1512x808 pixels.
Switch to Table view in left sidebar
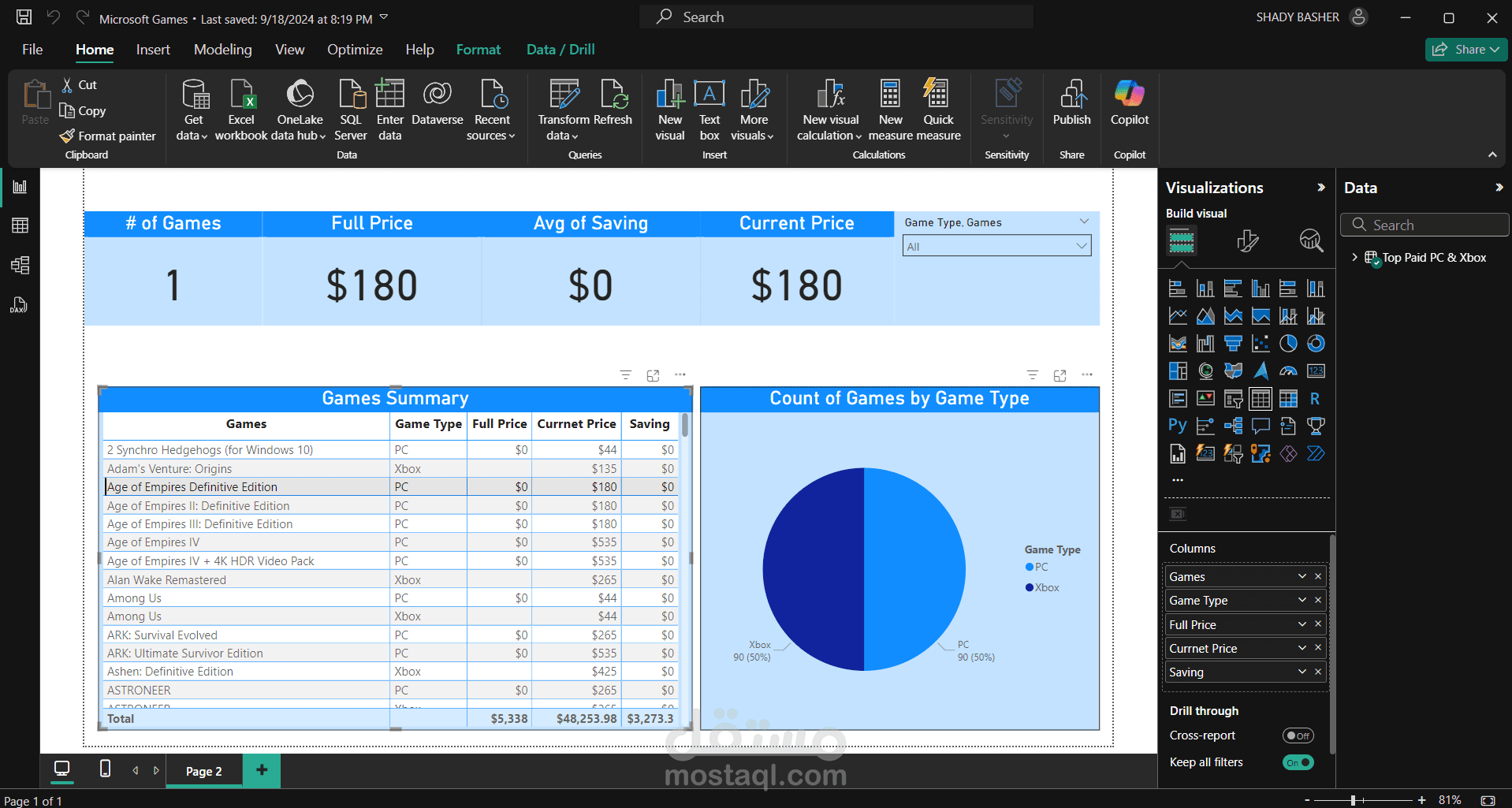[x=20, y=225]
